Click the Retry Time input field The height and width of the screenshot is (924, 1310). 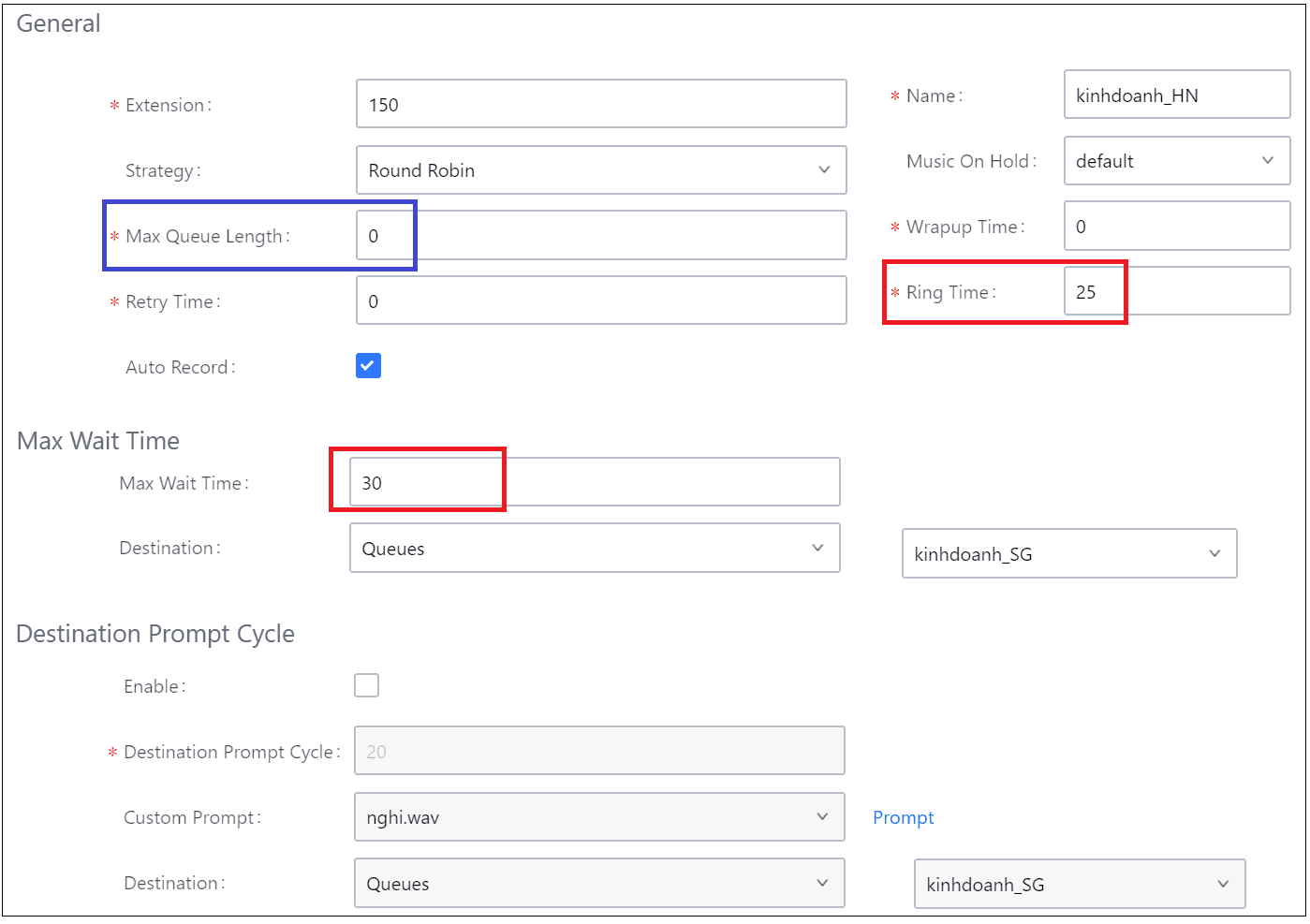pyautogui.click(x=600, y=301)
